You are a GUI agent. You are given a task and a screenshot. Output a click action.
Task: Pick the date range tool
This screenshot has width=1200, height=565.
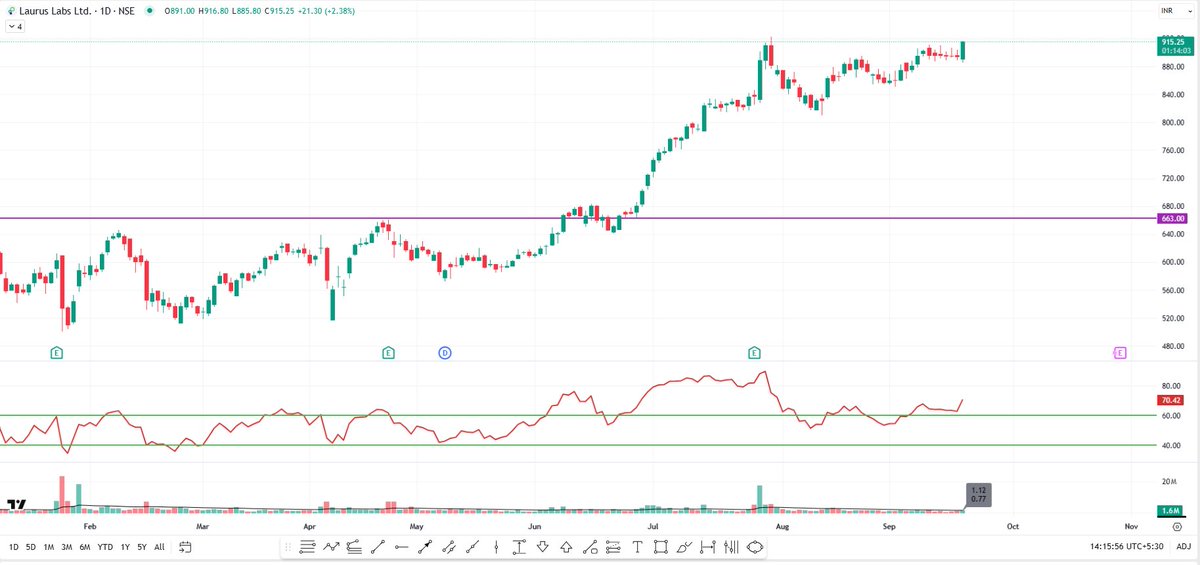[x=707, y=547]
